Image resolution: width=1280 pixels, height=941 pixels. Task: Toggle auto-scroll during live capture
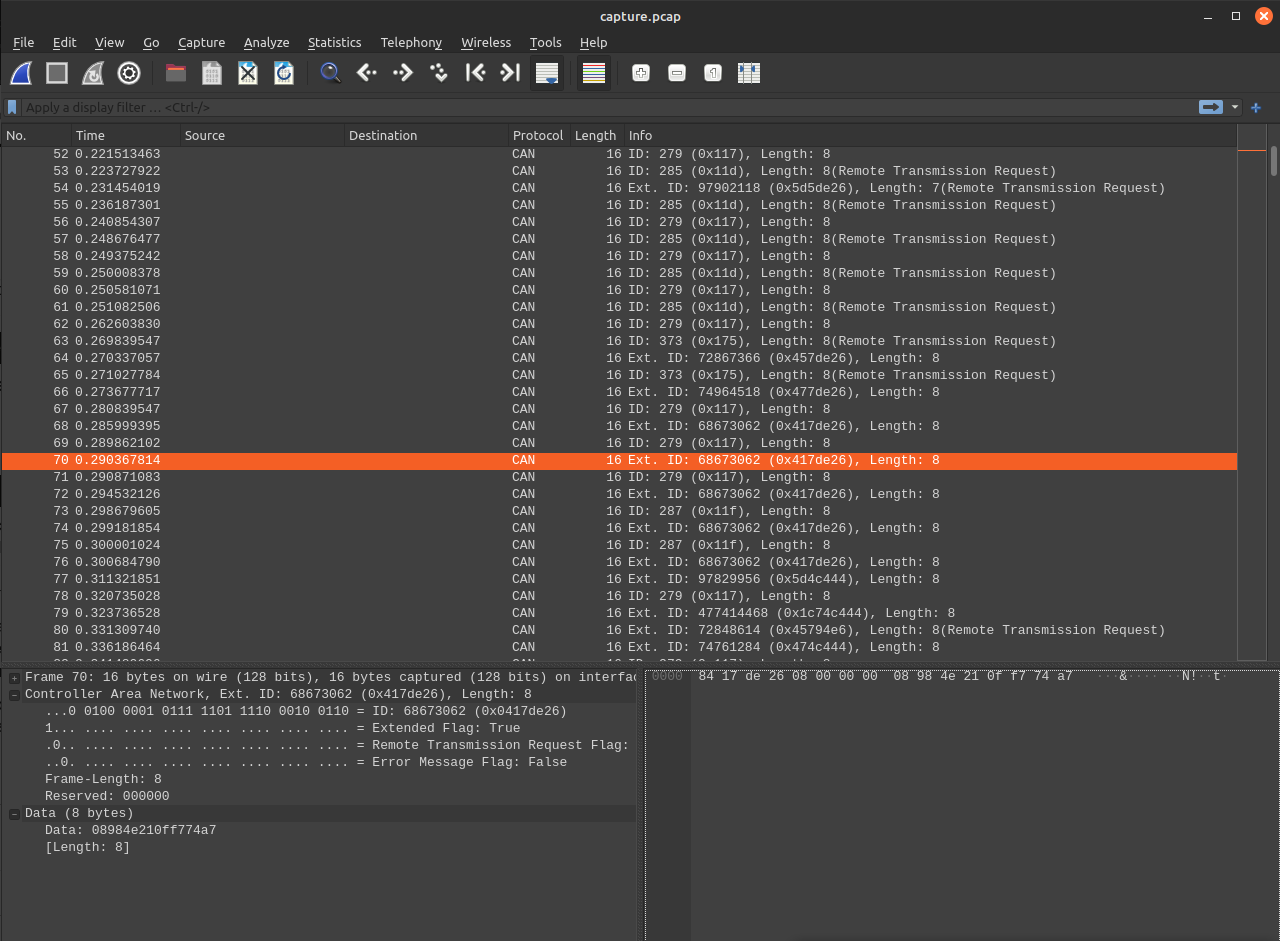pos(546,73)
